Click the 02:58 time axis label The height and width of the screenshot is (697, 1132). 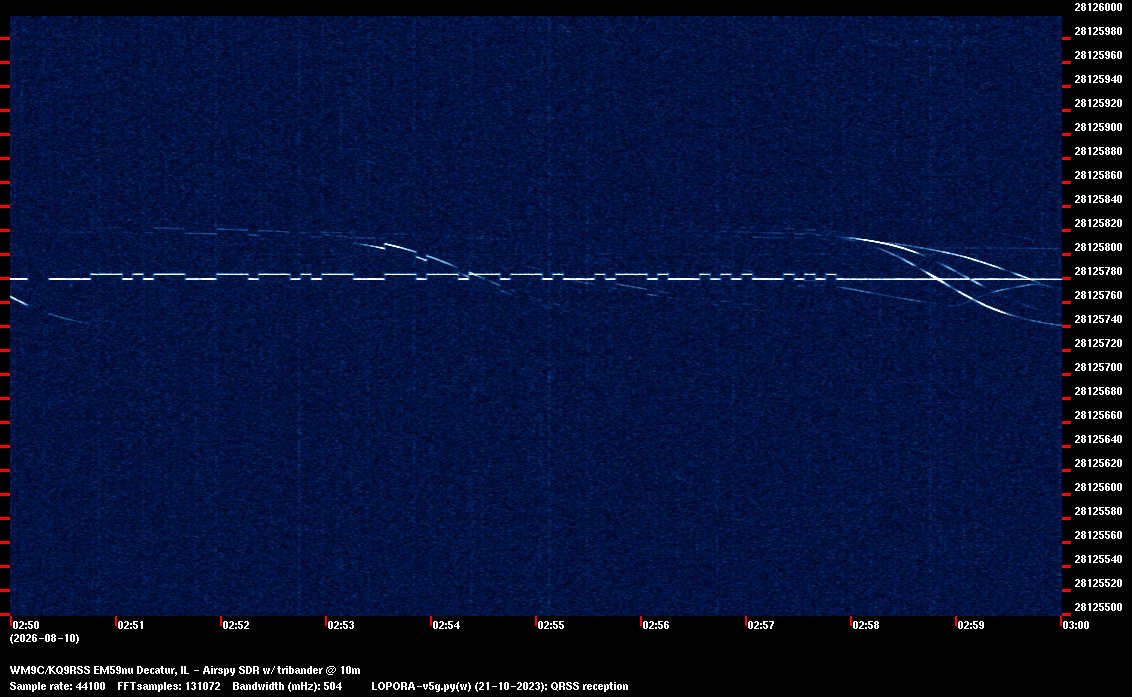coord(866,625)
